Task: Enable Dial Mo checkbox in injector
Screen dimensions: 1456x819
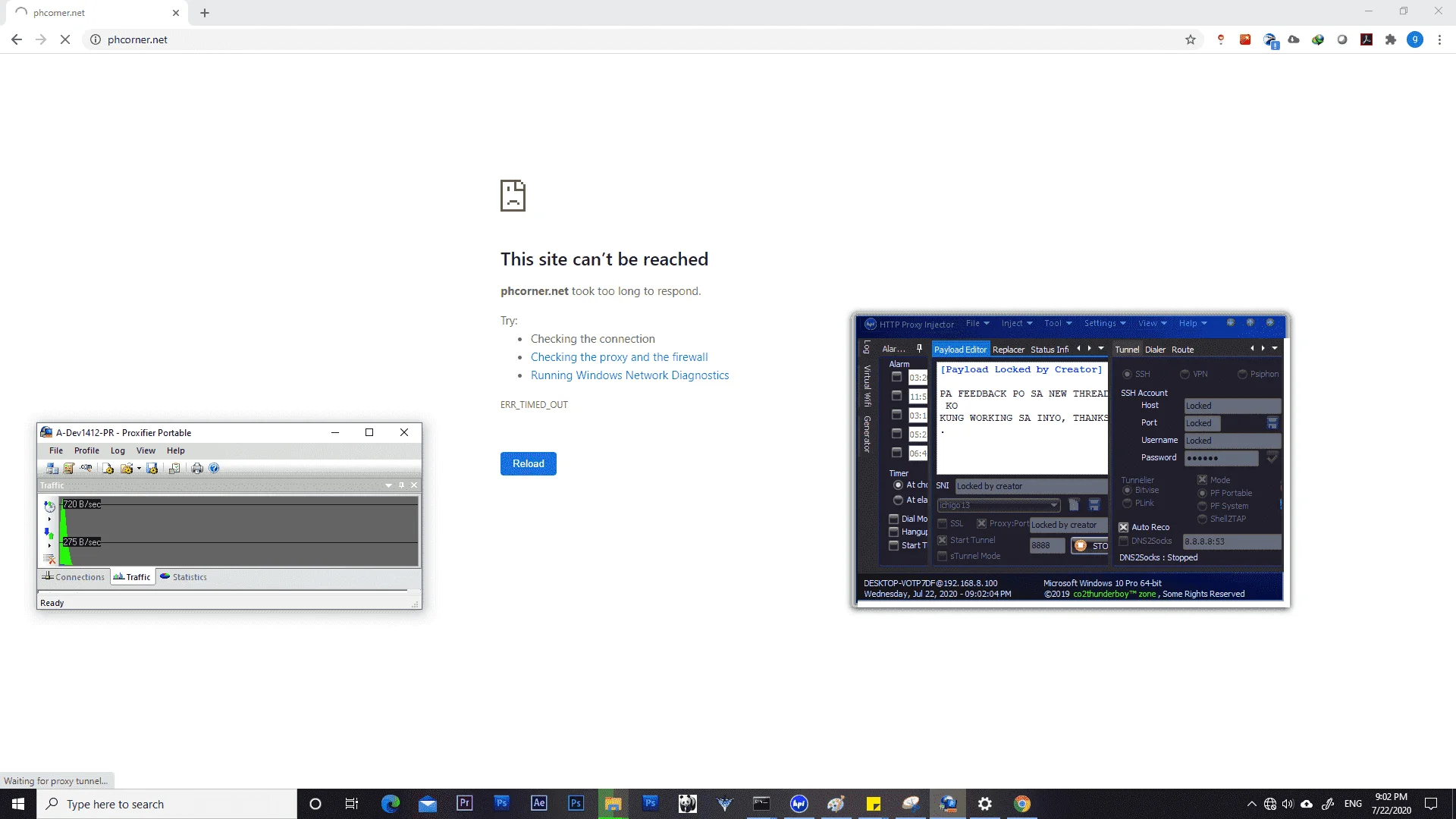Action: point(894,519)
